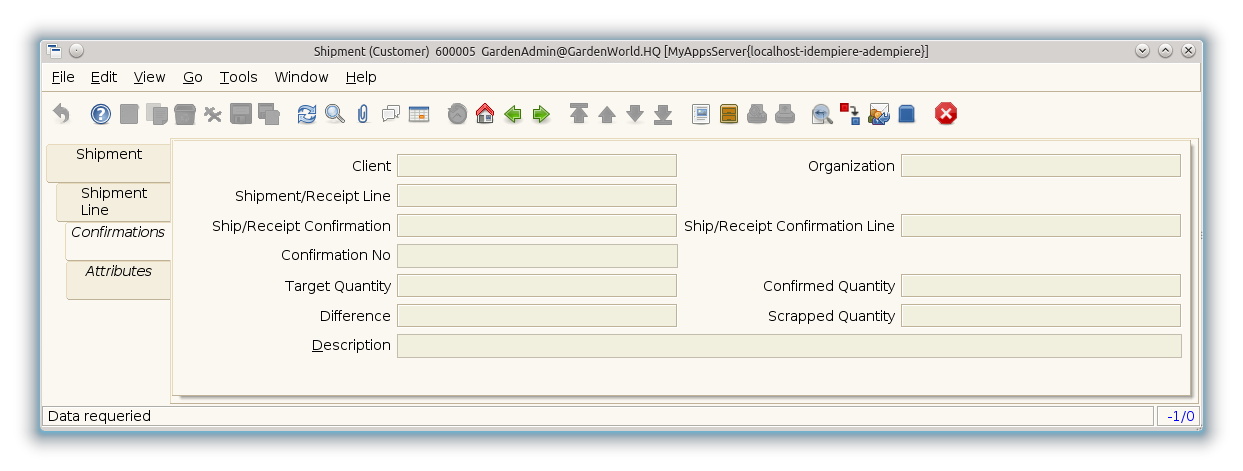This screenshot has width=1243, height=471.
Task: Toggle the grid view table icon
Action: click(418, 114)
